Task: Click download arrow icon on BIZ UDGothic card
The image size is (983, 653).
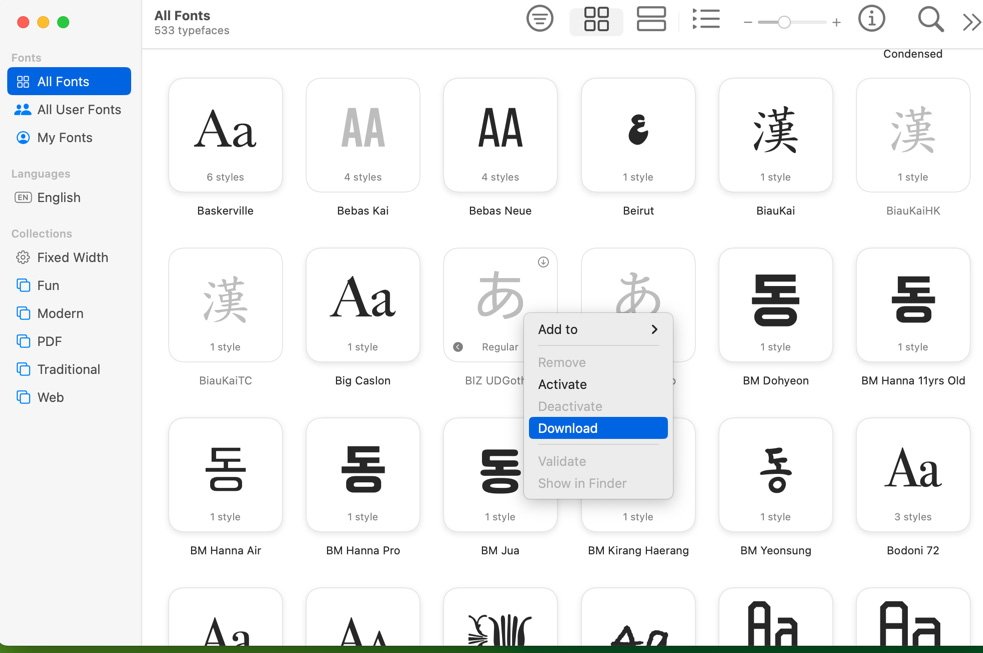Action: coord(543,262)
